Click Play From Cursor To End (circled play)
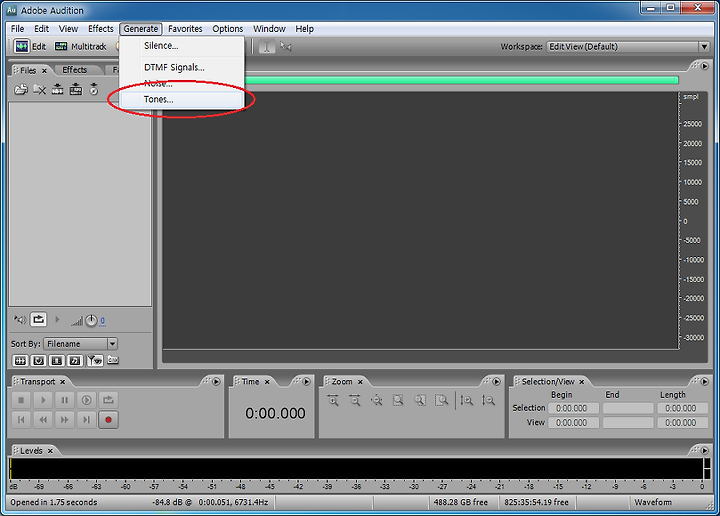This screenshot has width=720, height=516. tap(86, 400)
